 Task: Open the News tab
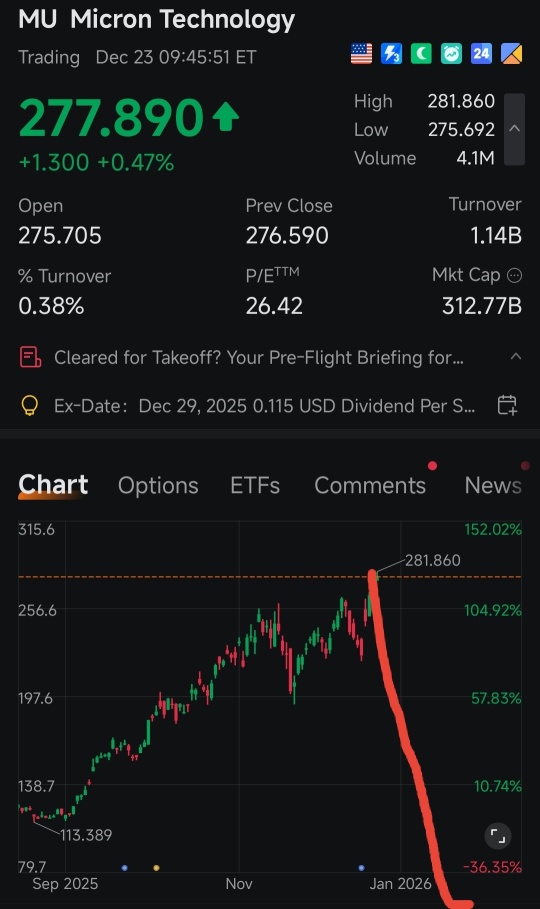493,485
